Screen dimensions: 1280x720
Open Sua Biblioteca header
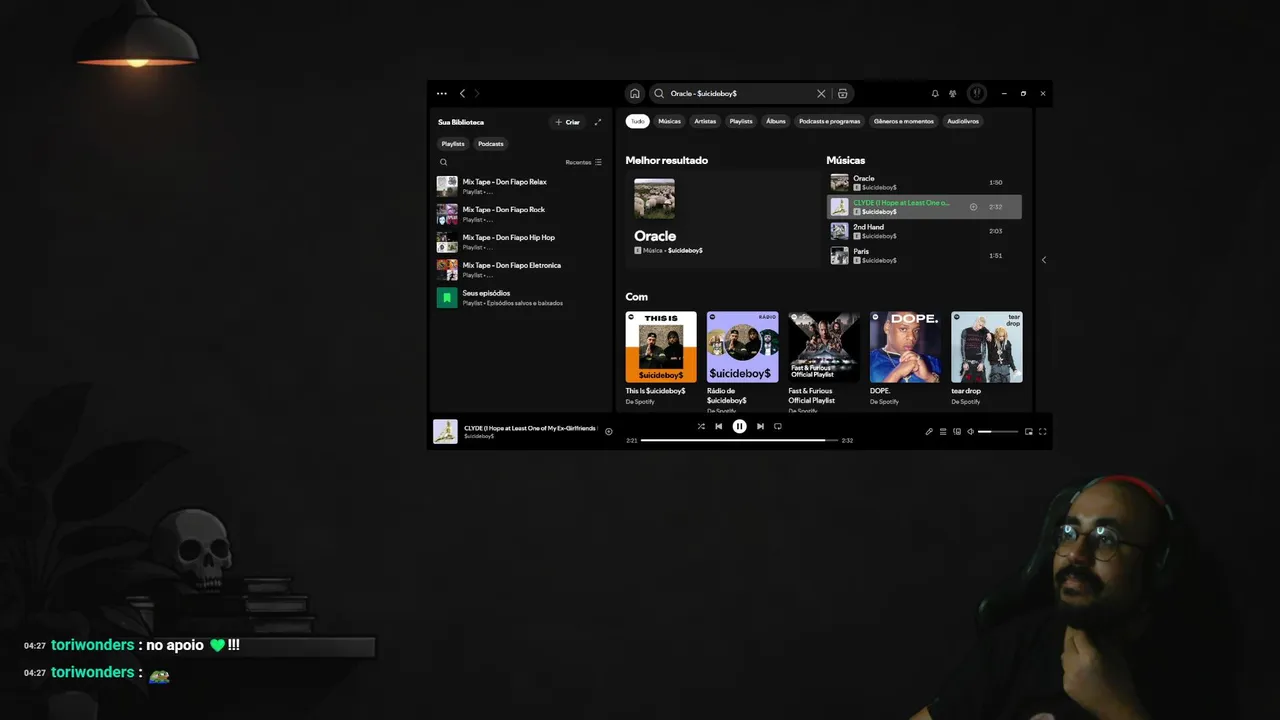click(x=461, y=122)
